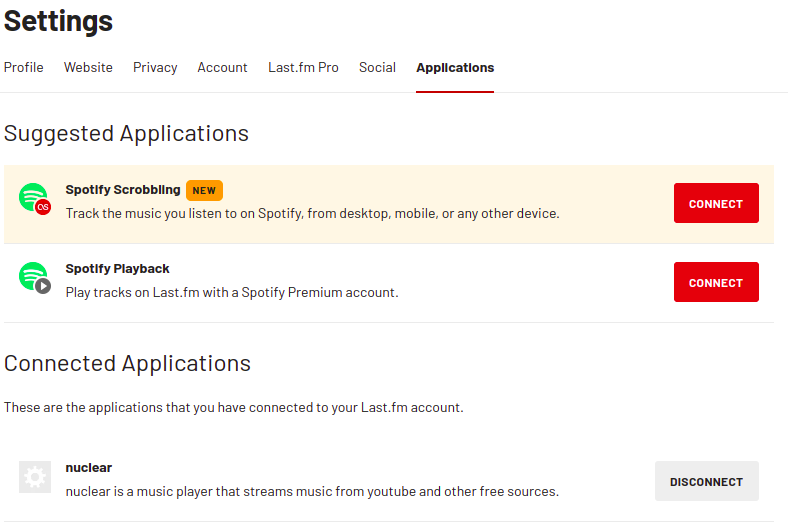Click the text 'Track the music you listen to on Spotify'
Image resolution: width=788 pixels, height=522 pixels.
click(184, 214)
